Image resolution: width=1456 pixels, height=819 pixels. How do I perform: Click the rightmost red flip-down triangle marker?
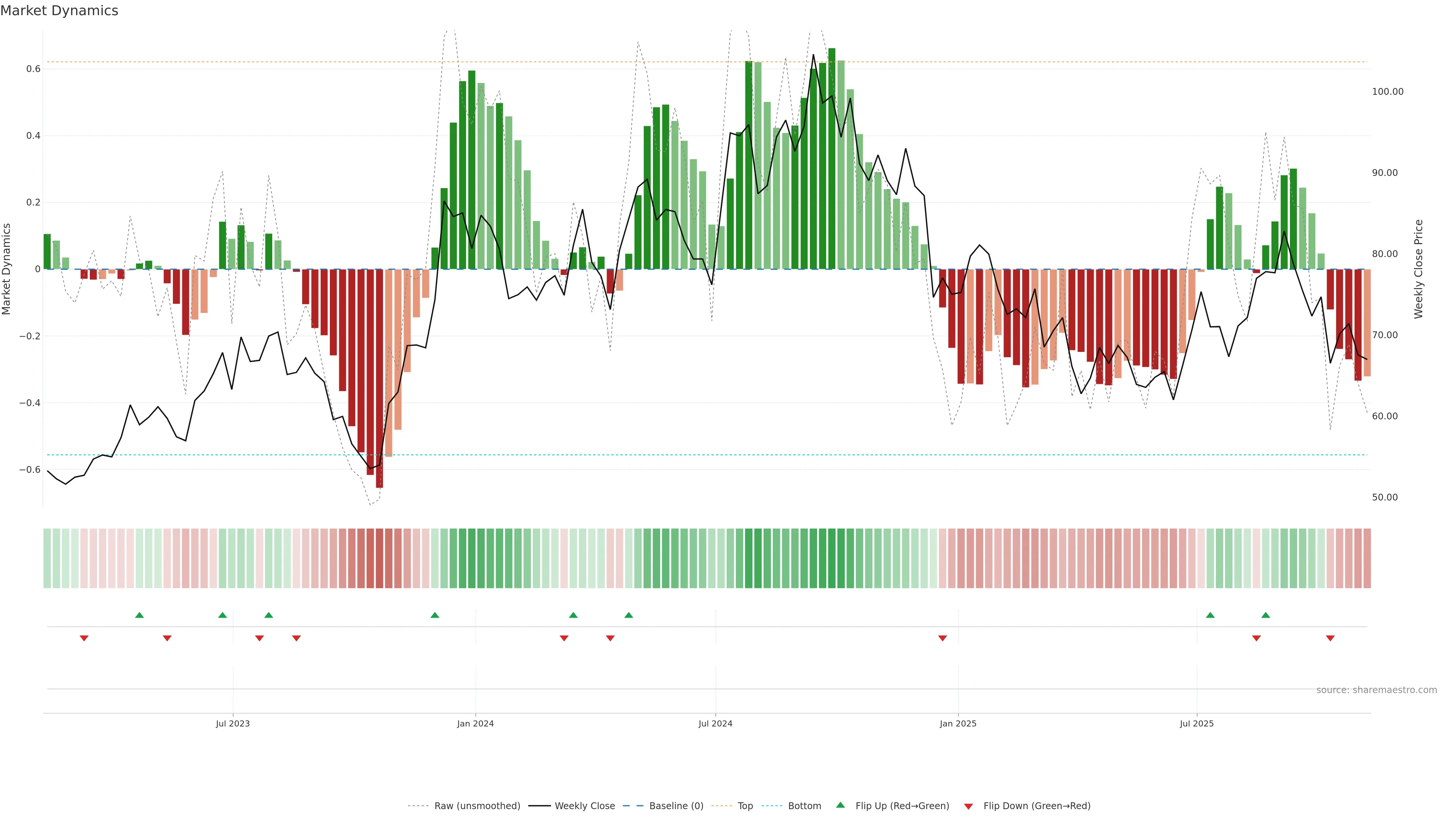(x=1330, y=638)
